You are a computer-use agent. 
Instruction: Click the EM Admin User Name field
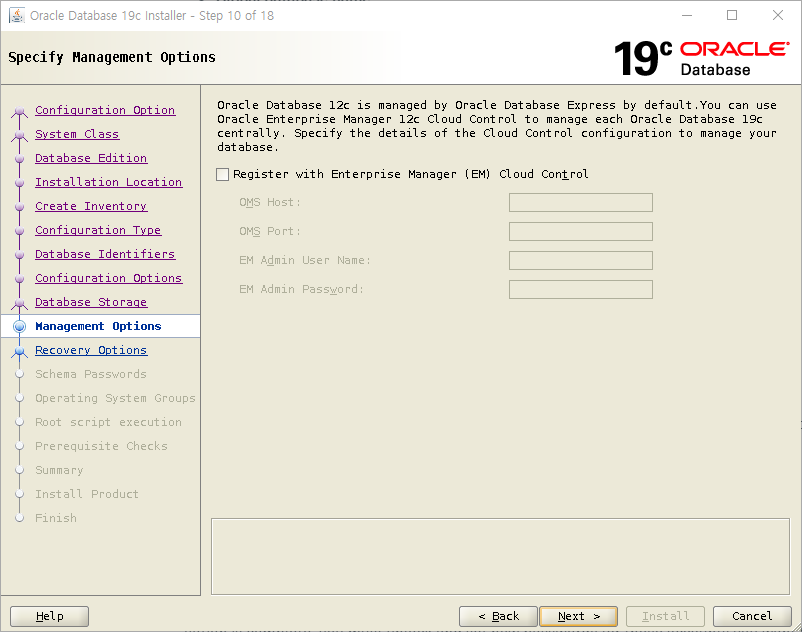(x=581, y=260)
